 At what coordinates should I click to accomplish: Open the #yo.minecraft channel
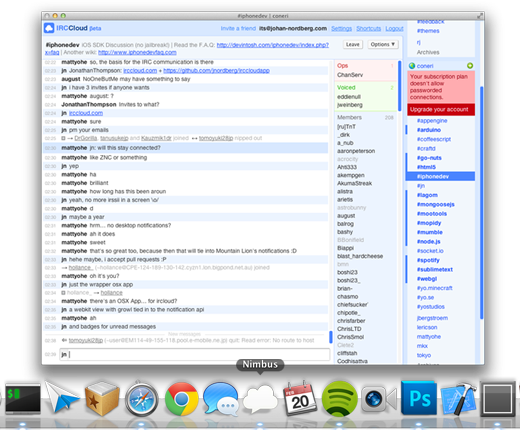click(x=434, y=288)
